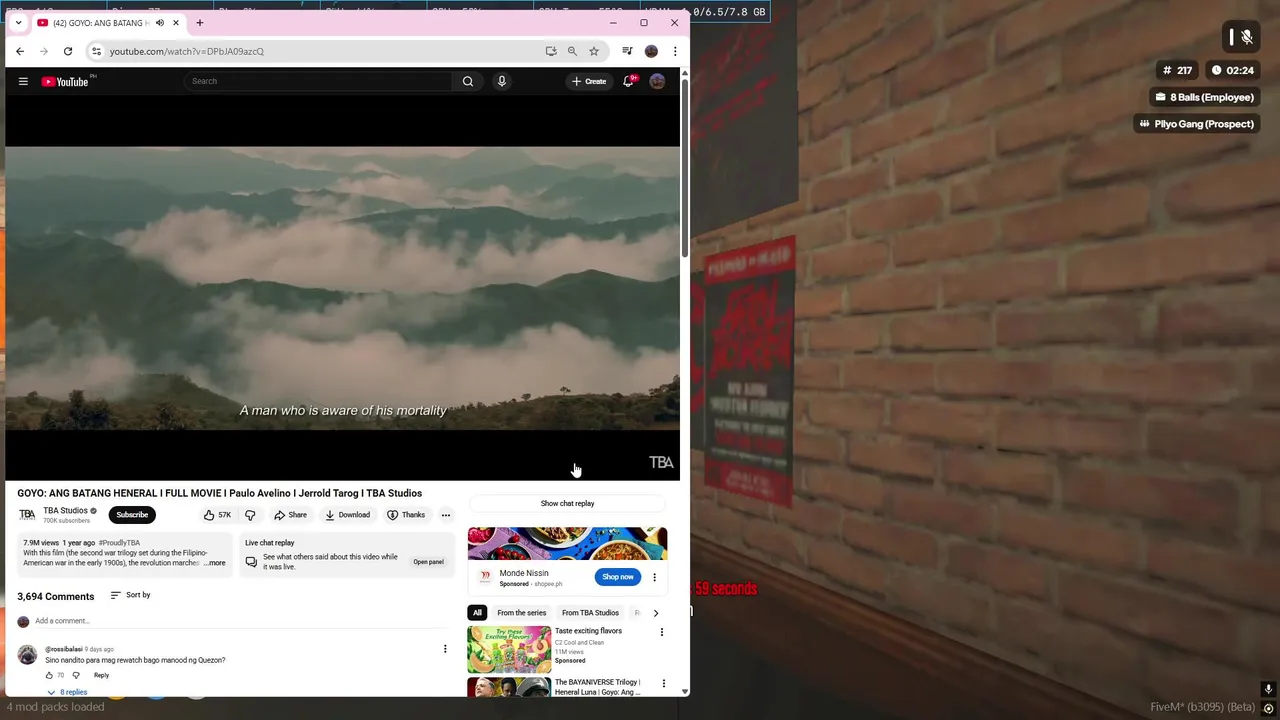Image resolution: width=1280 pixels, height=720 pixels.
Task: Open TBA Studios channel avatar
Action: pyautogui.click(x=27, y=515)
